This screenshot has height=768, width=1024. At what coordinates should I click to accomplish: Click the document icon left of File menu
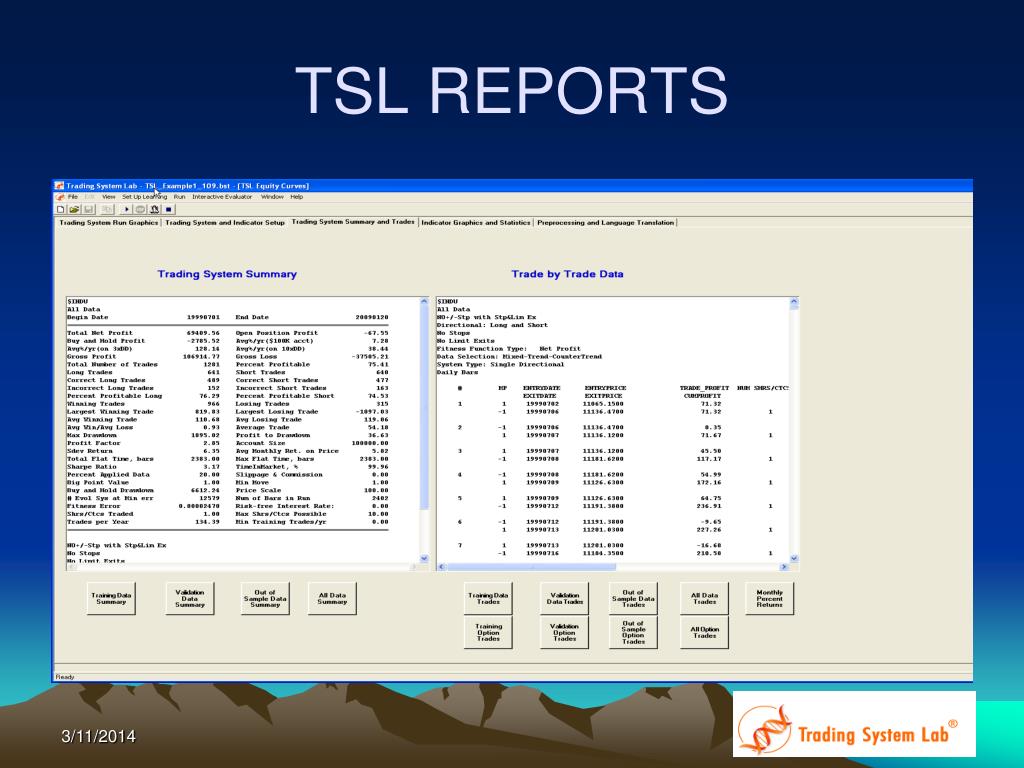(x=60, y=197)
